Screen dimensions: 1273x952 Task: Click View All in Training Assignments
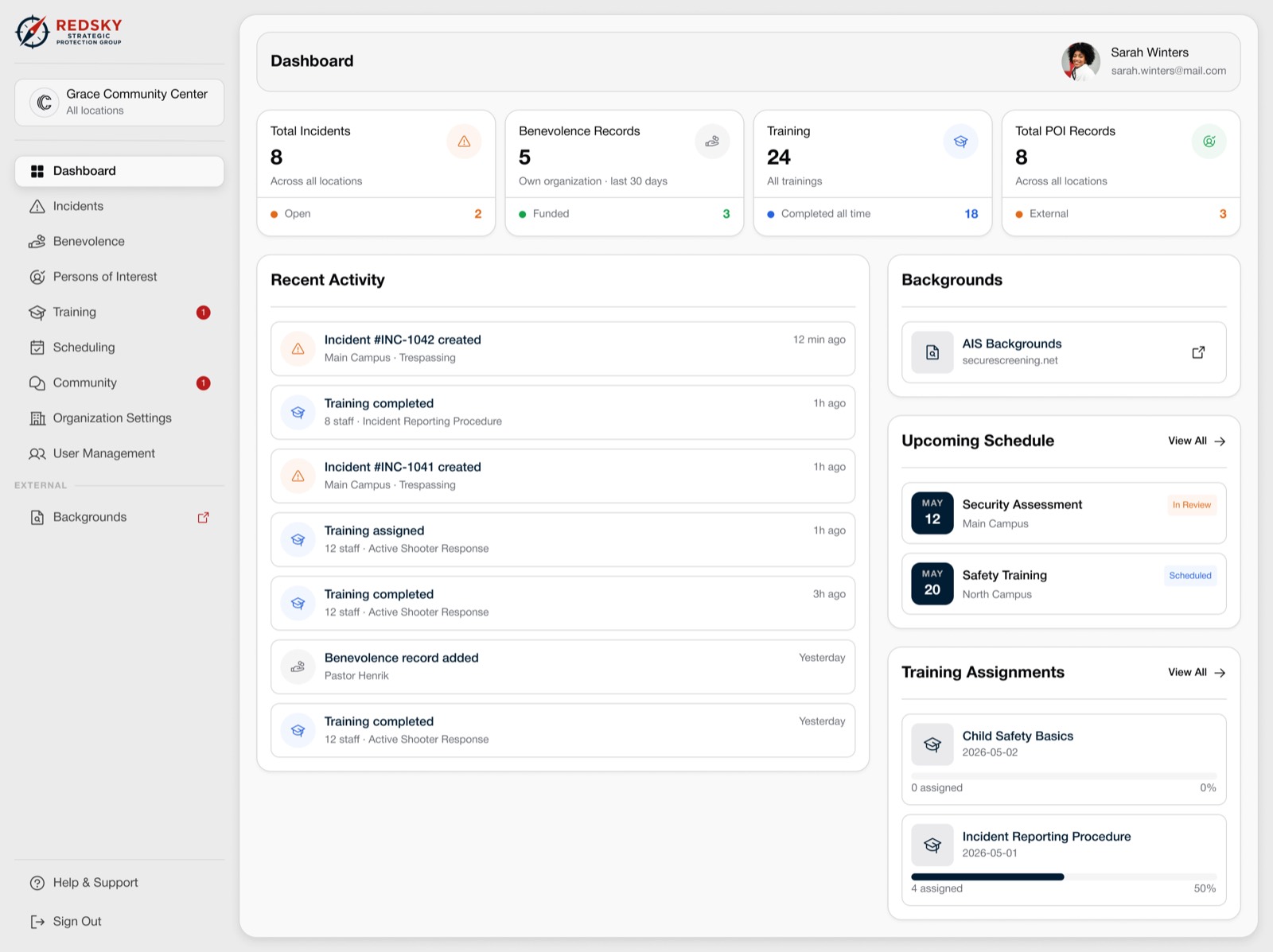(x=1197, y=672)
